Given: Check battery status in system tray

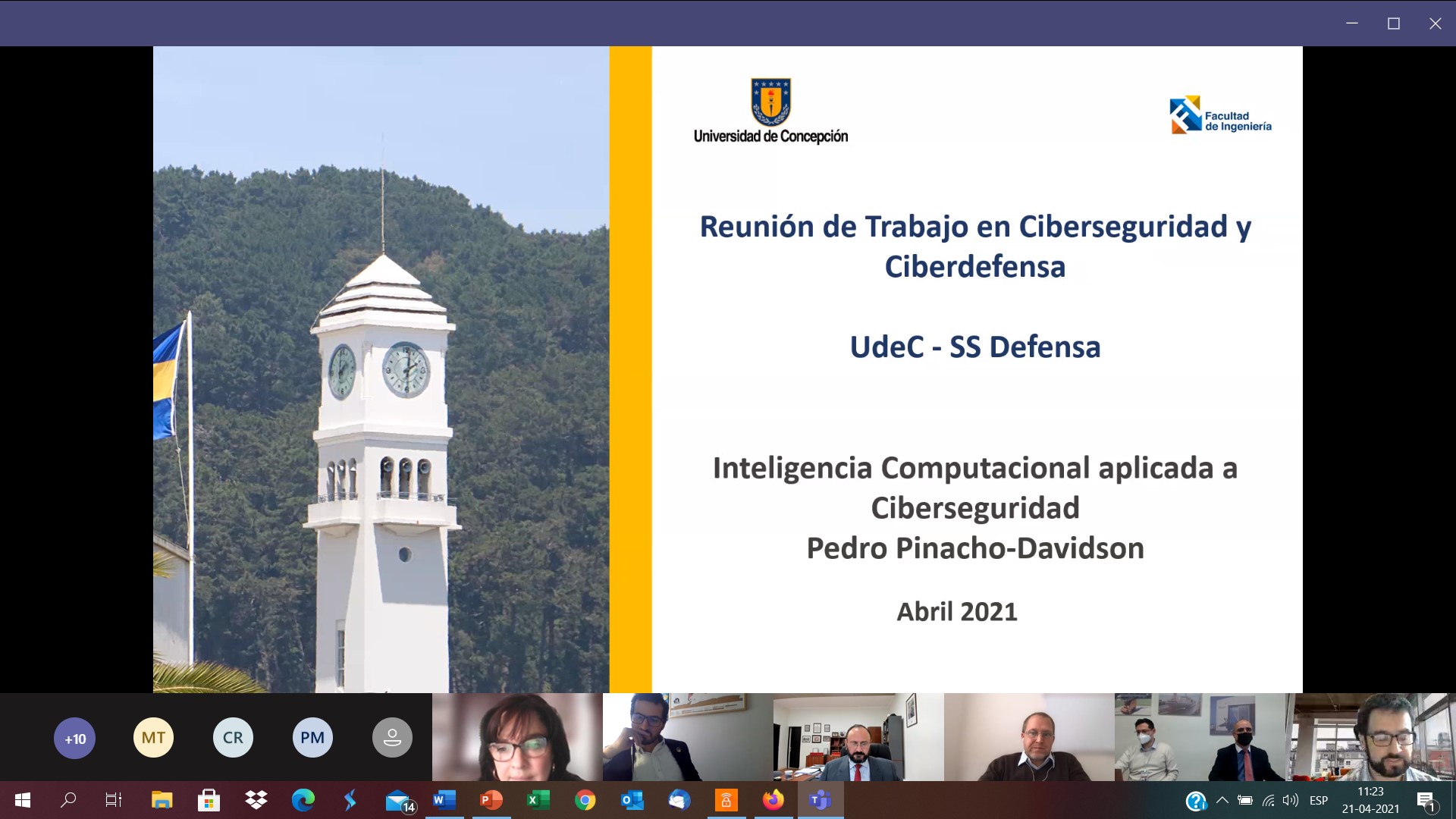Looking at the screenshot, I should pyautogui.click(x=1245, y=800).
